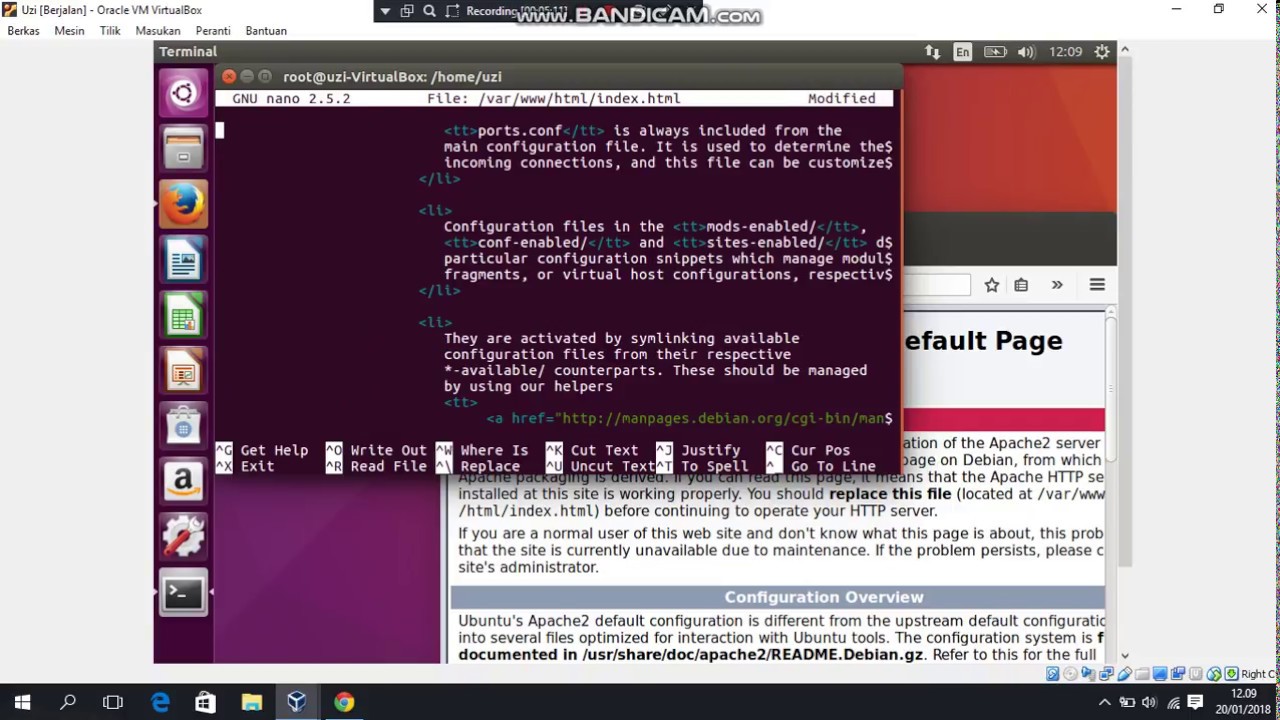Bookmark page with Firefox star icon
This screenshot has width=1280, height=720.
pos(991,285)
